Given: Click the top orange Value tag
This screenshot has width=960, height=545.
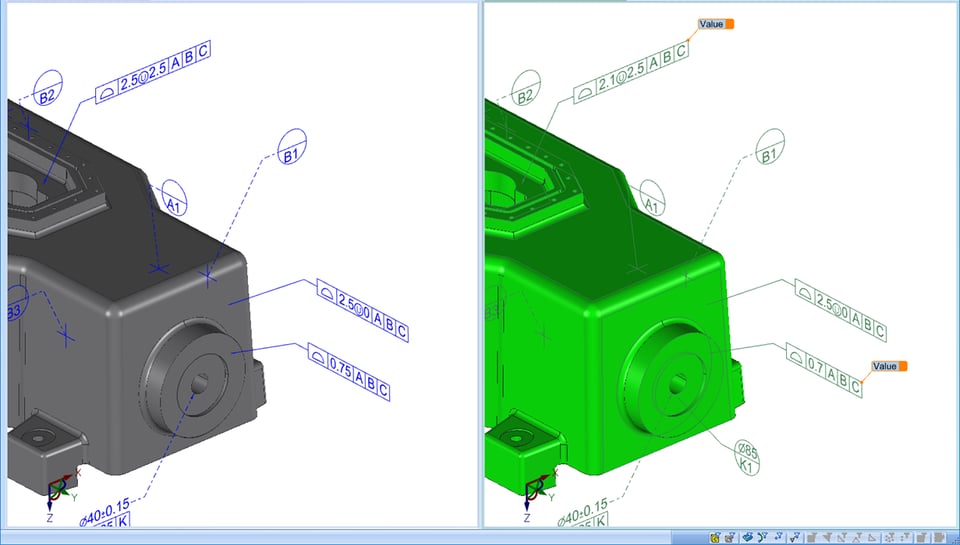Looking at the screenshot, I should click(715, 24).
